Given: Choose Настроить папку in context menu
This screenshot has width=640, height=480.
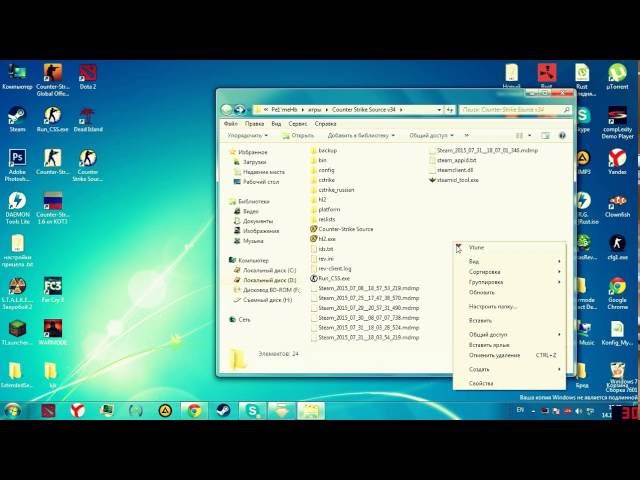Looking at the screenshot, I should [x=509, y=307].
